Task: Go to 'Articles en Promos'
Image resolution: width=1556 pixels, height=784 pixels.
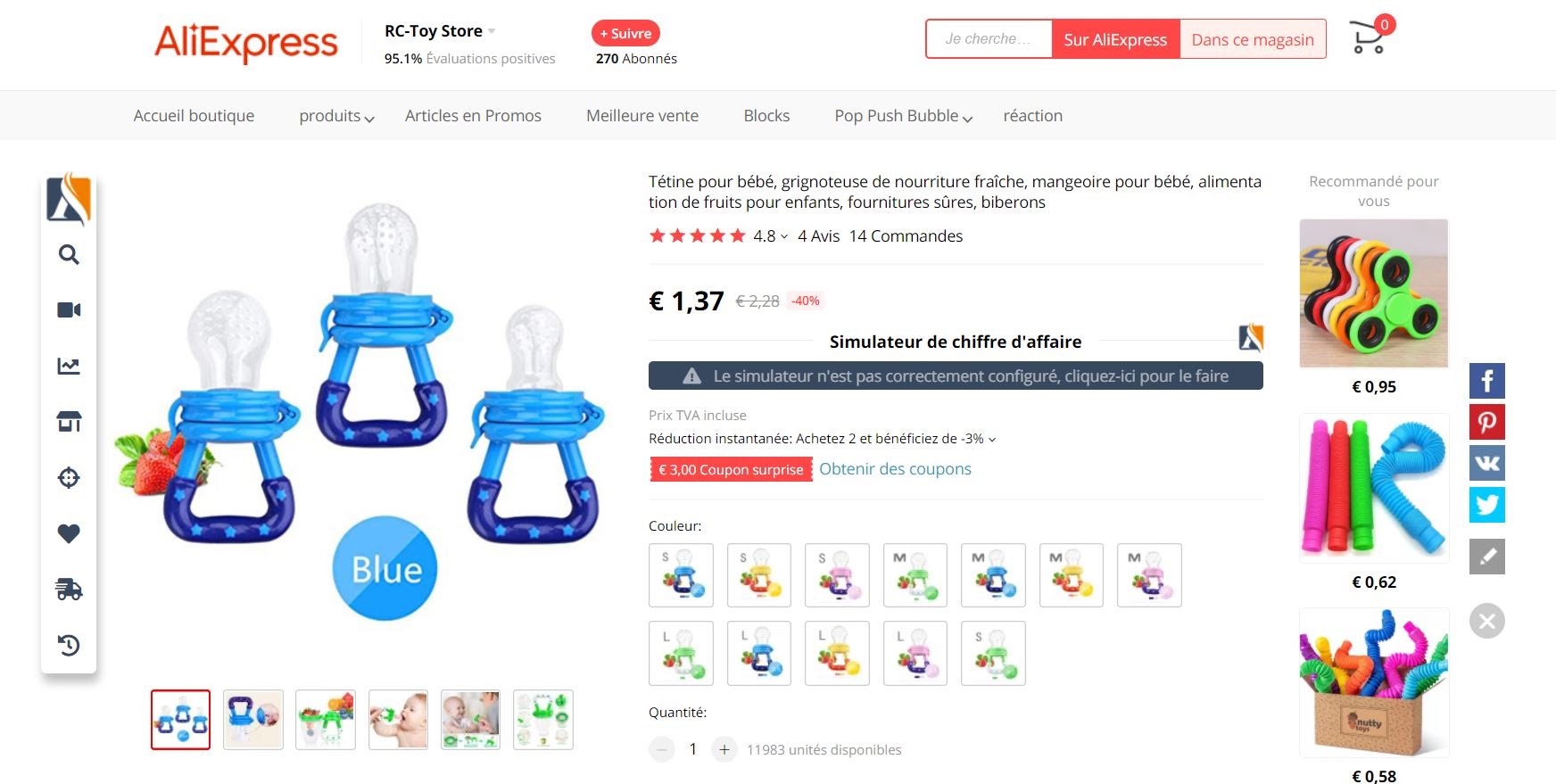Action: pos(473,116)
